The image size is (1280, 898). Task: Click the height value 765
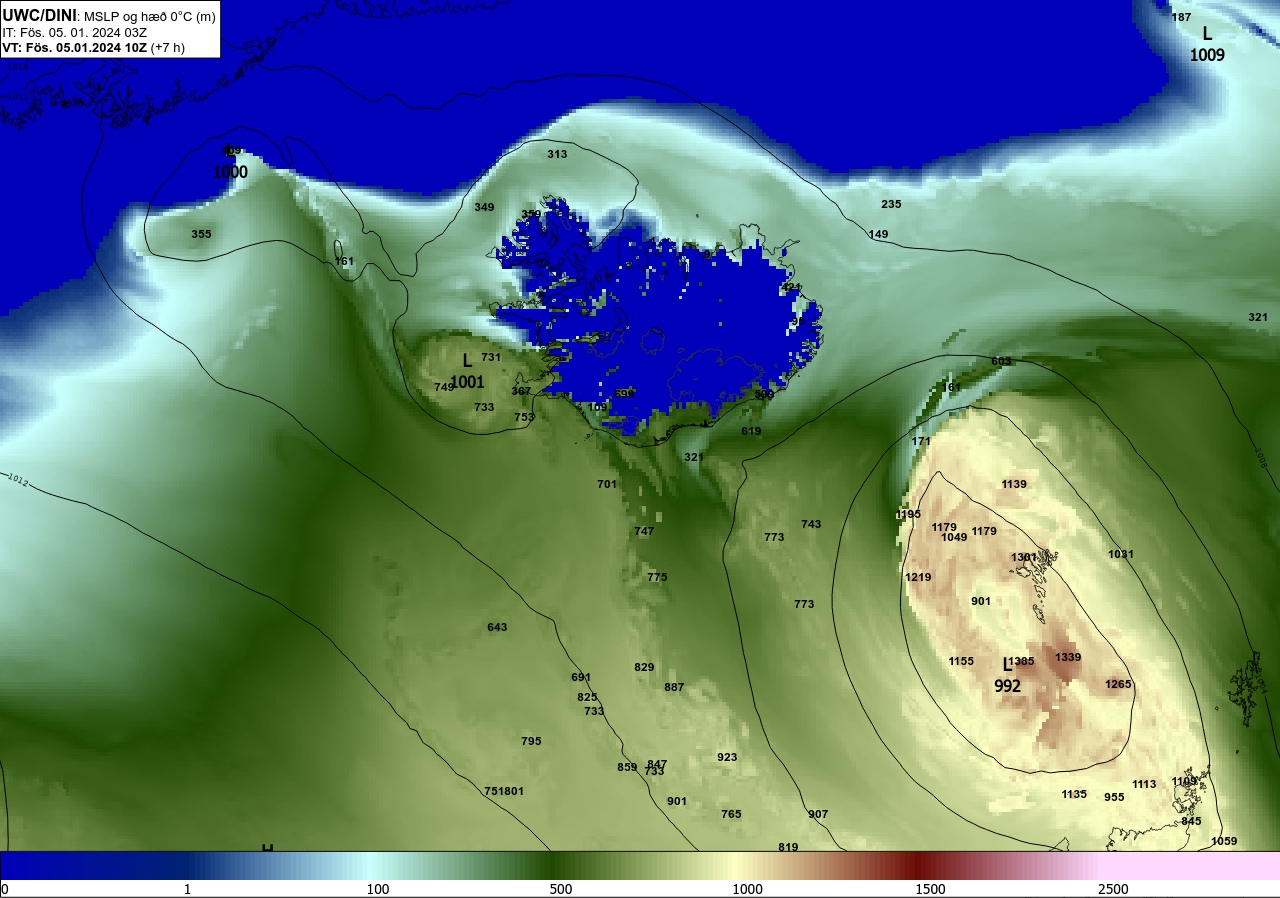(731, 814)
